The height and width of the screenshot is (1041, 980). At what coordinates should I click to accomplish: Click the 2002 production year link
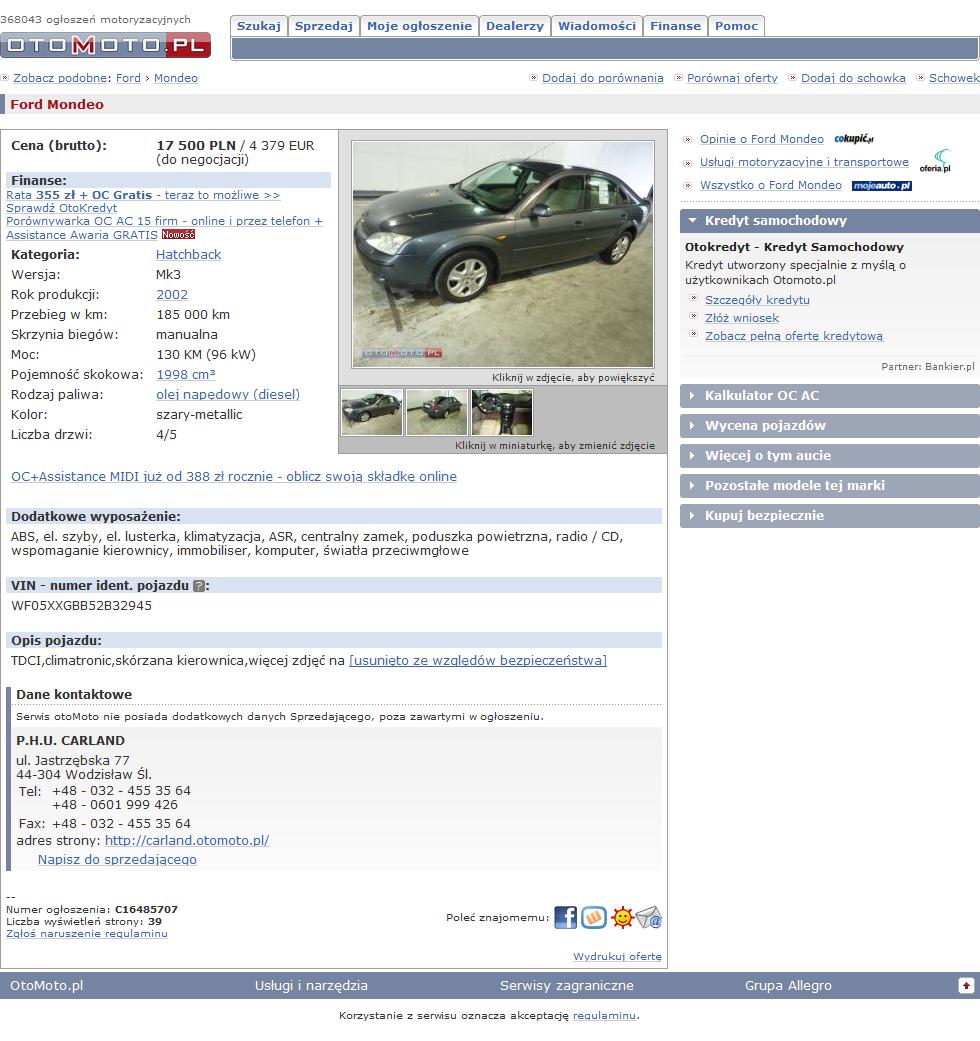172,295
